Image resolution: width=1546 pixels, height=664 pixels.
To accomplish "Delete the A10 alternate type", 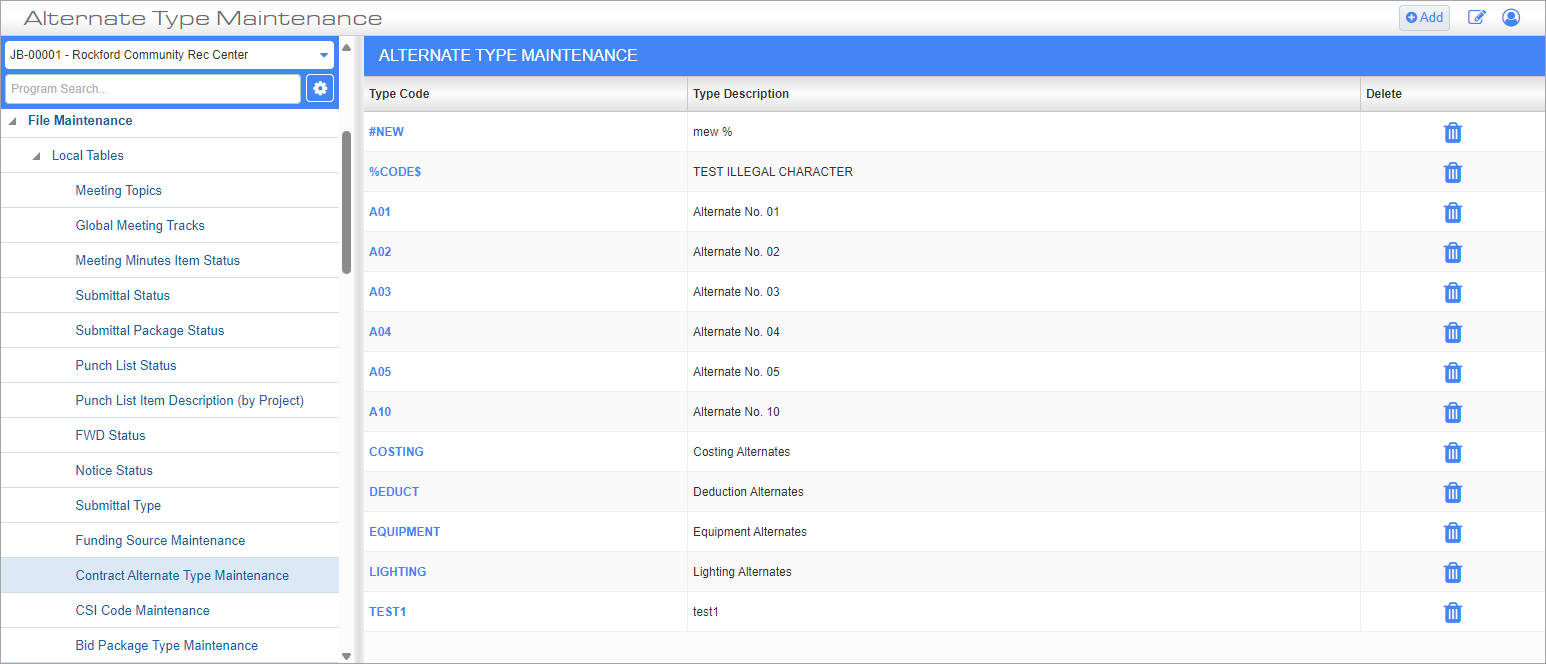I will coord(1453,412).
